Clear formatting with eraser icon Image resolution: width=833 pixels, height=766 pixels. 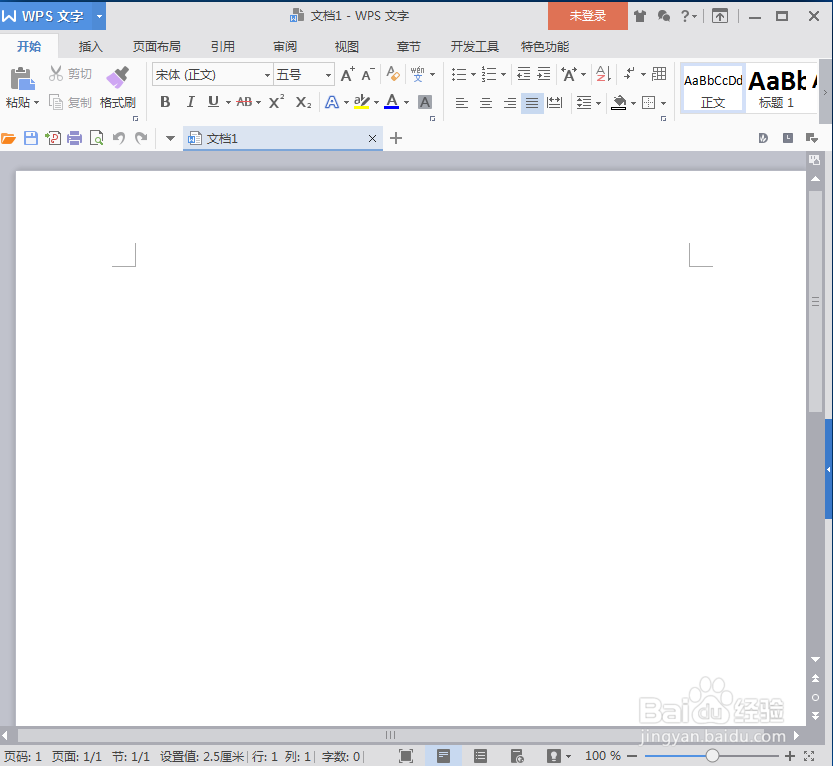[x=393, y=74]
